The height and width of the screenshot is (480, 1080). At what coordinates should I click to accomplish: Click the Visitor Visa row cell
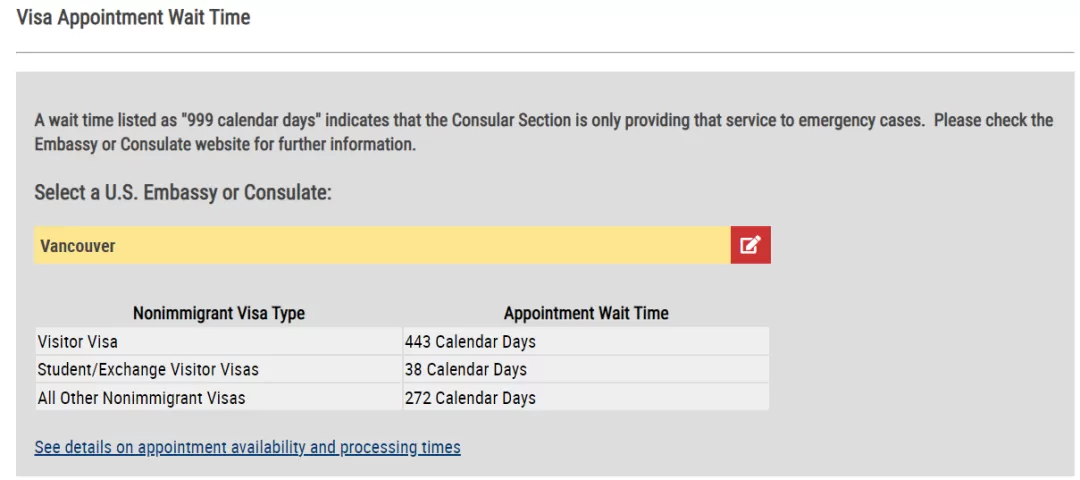pyautogui.click(x=218, y=341)
